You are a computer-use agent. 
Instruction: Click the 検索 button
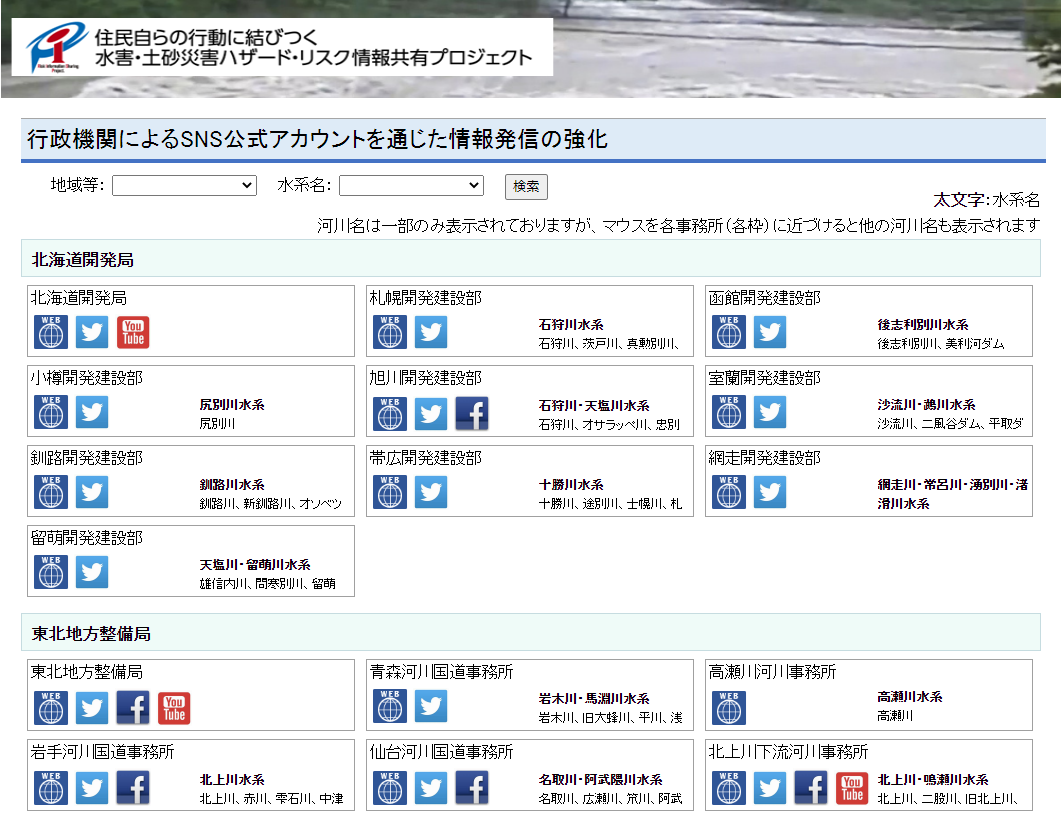click(526, 186)
